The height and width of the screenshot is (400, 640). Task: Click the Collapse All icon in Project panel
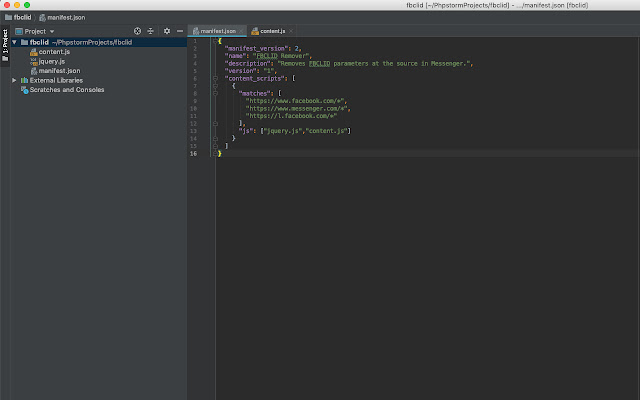(152, 31)
